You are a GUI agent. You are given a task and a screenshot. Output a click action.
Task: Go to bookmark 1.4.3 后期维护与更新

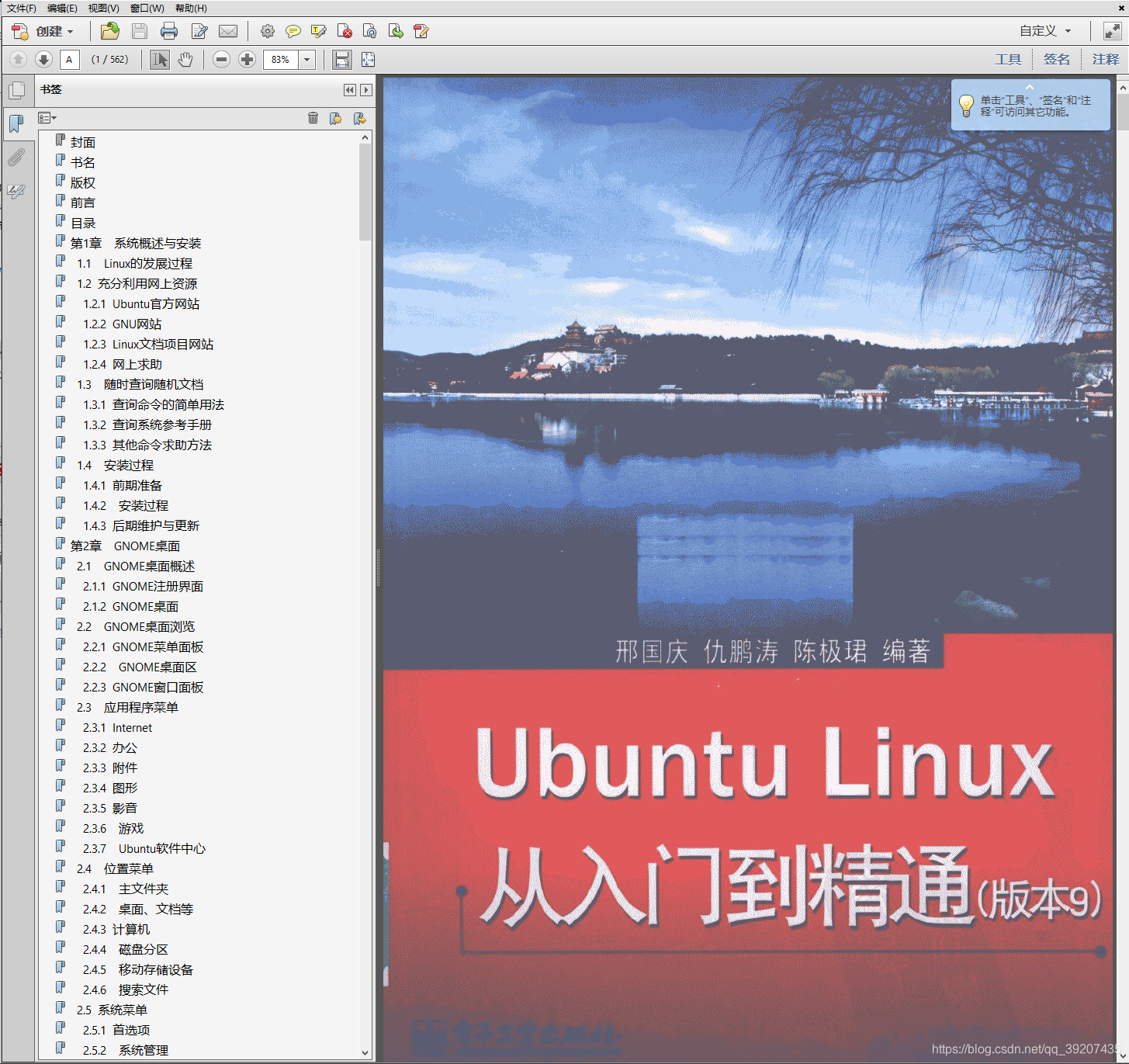coord(141,525)
